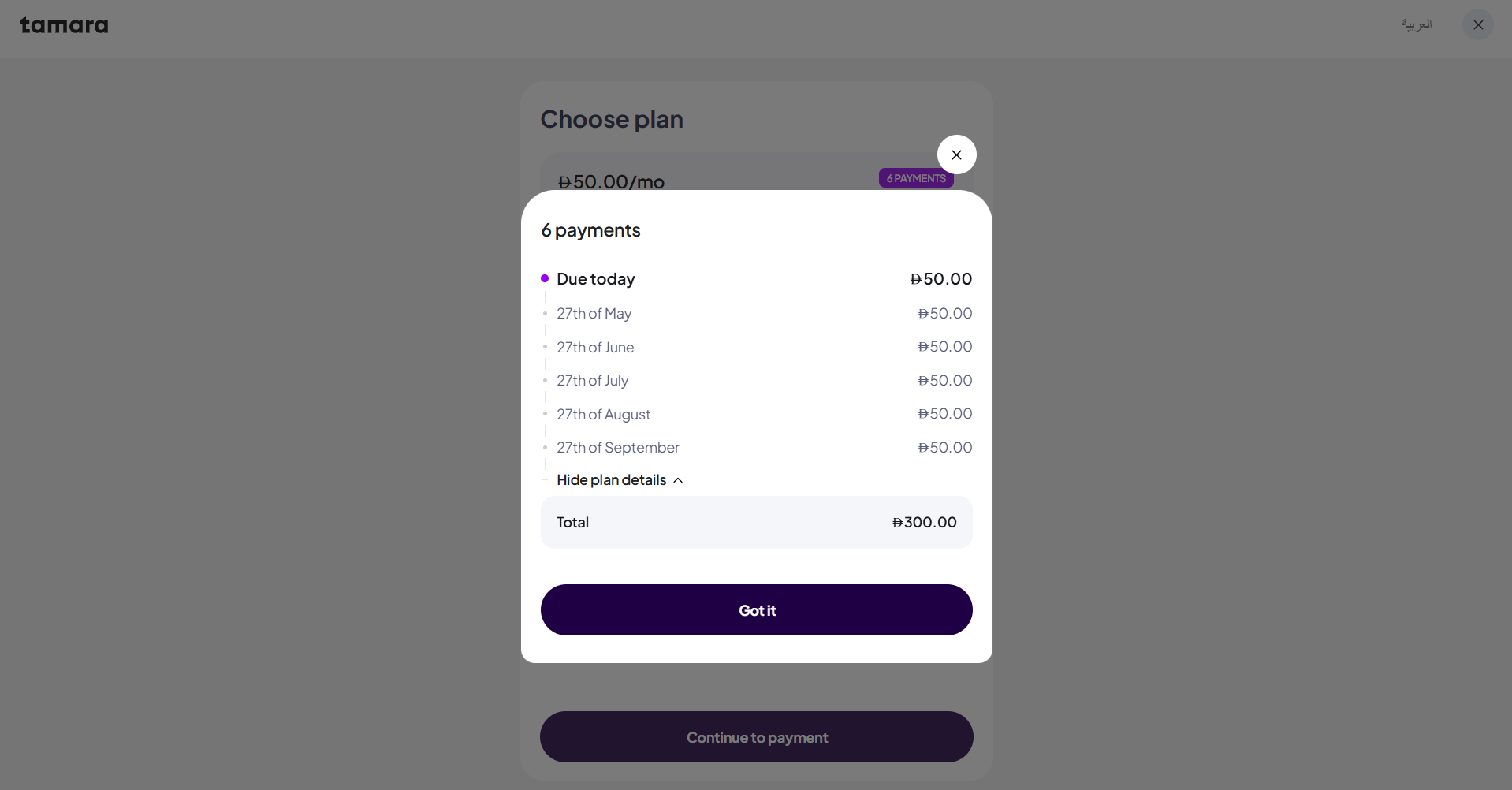The height and width of the screenshot is (790, 1512).
Task: Close the checkout page with top-right X
Action: click(1477, 24)
